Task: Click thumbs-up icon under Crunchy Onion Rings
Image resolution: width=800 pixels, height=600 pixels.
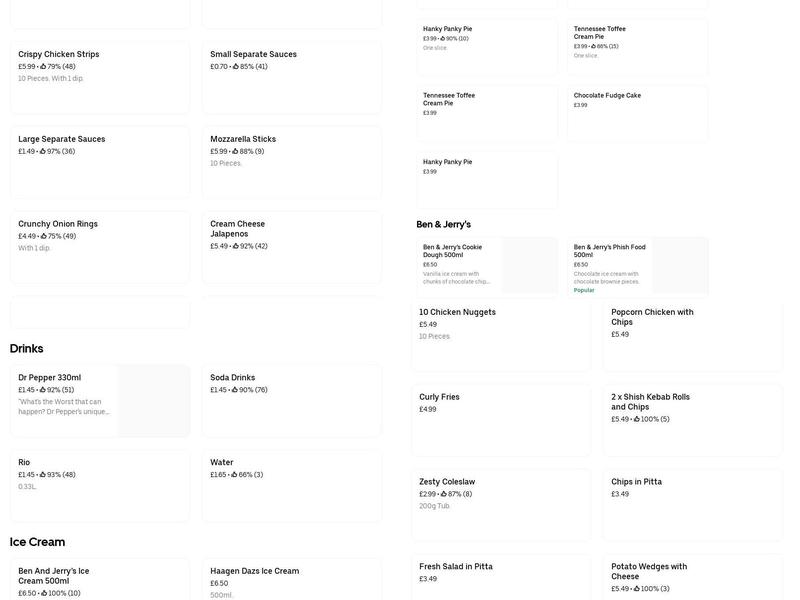Action: (x=43, y=237)
